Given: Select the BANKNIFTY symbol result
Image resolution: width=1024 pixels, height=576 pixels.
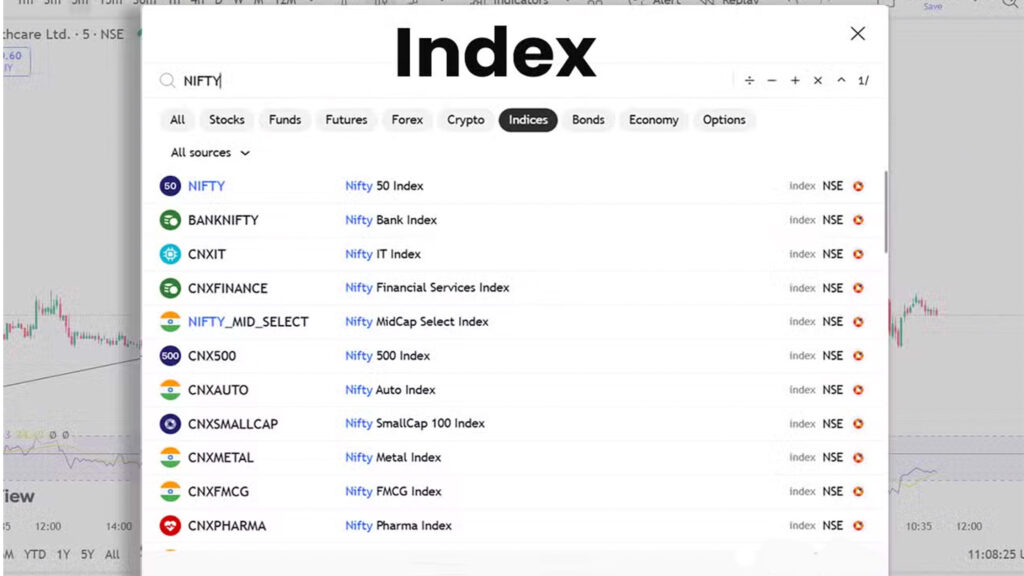Looking at the screenshot, I should (223, 220).
